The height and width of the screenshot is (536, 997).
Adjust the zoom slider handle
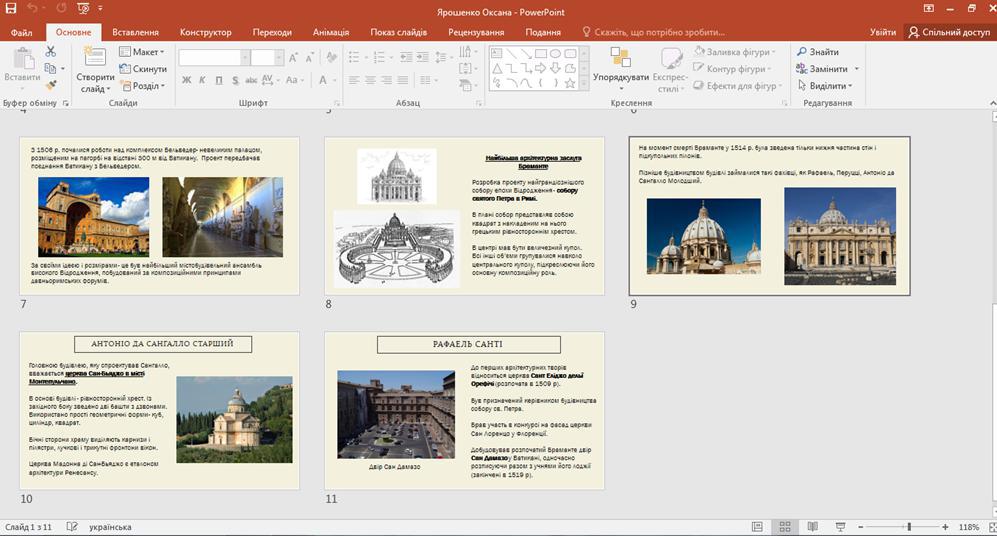(909, 526)
